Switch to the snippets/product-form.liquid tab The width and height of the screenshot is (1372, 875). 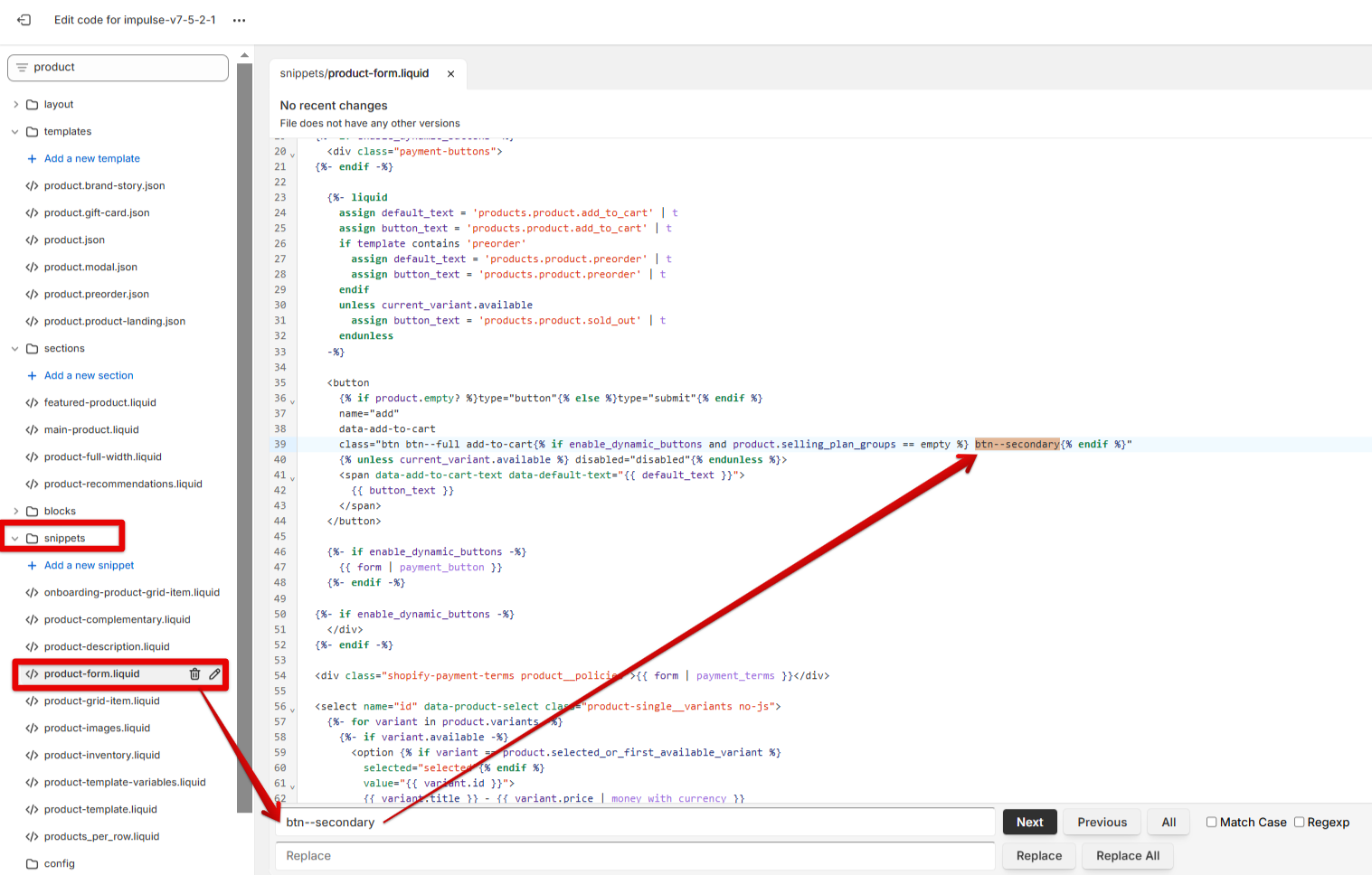tap(355, 74)
